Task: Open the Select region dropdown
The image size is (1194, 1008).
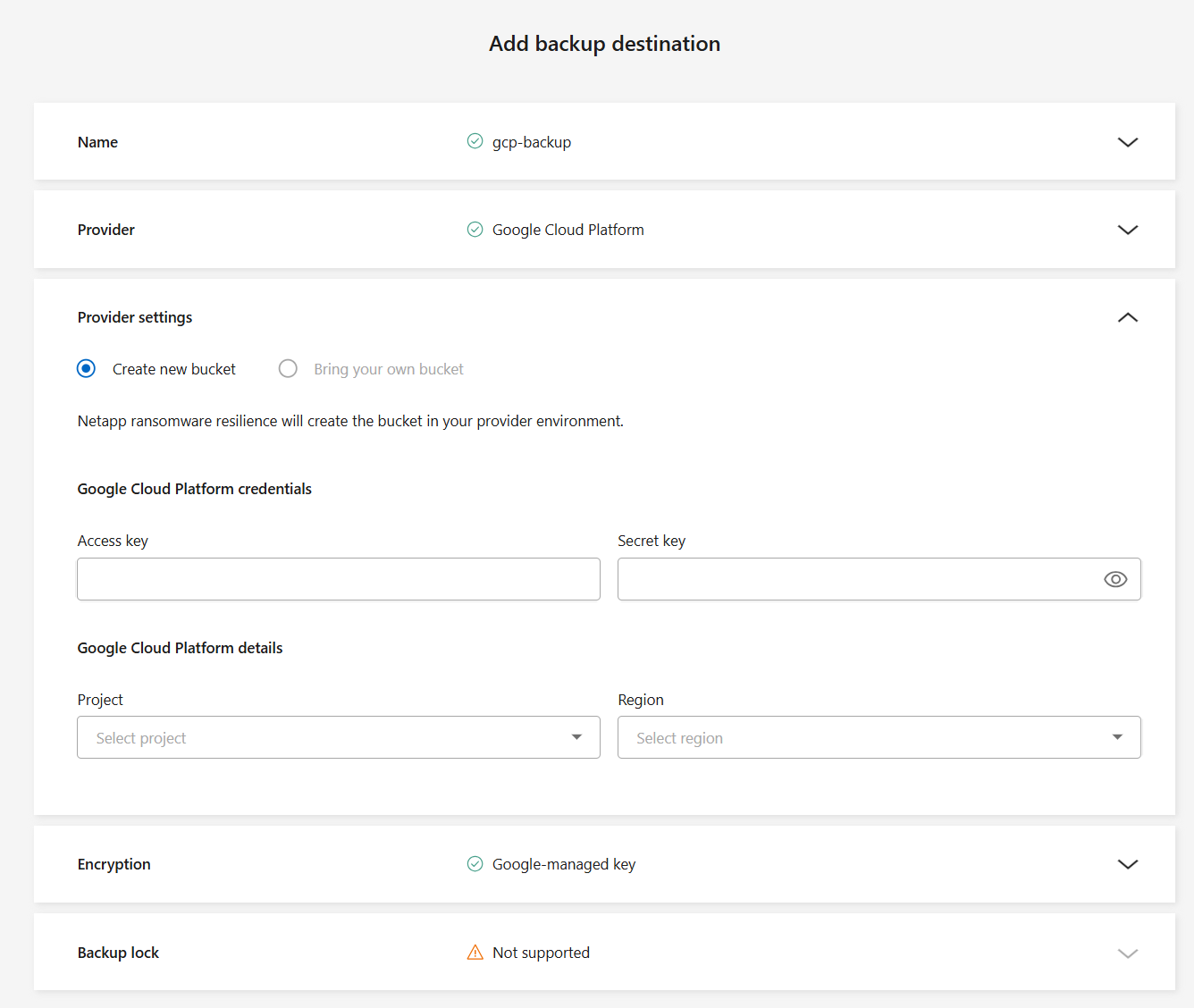Action: click(879, 737)
